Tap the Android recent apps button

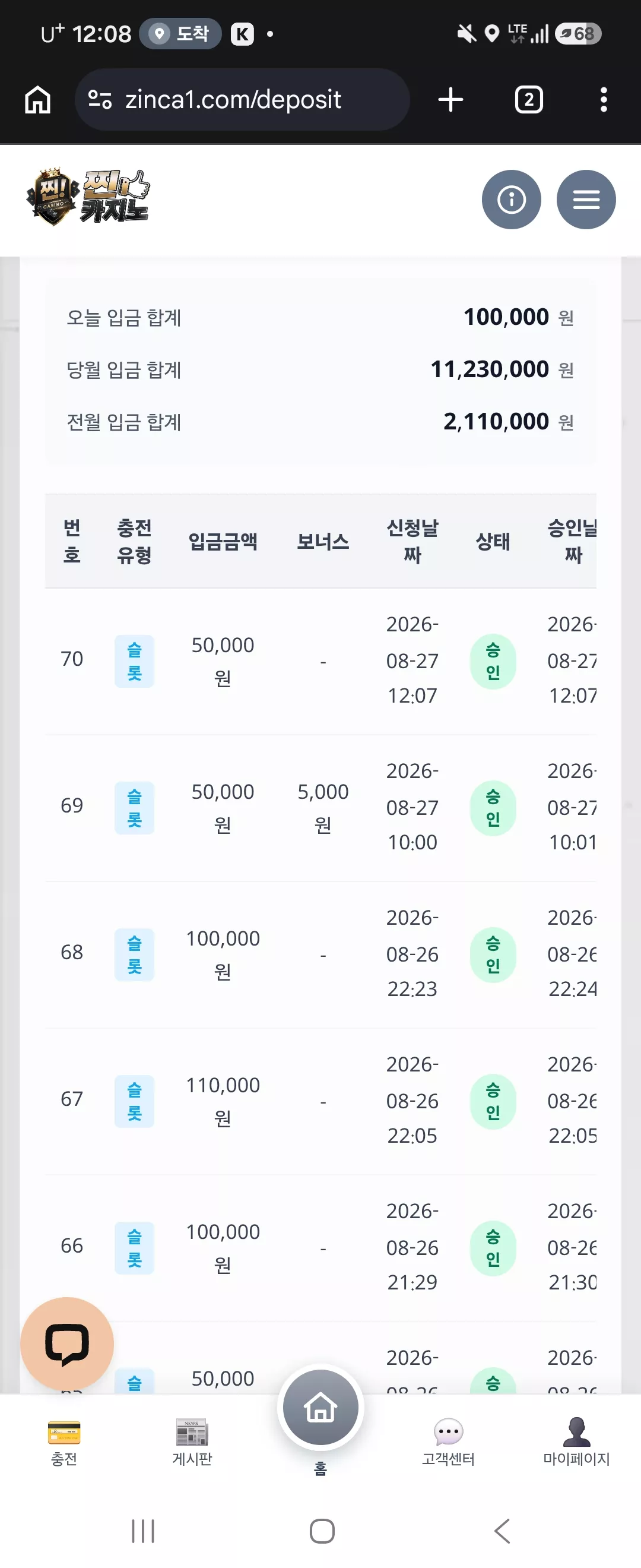[143, 1531]
